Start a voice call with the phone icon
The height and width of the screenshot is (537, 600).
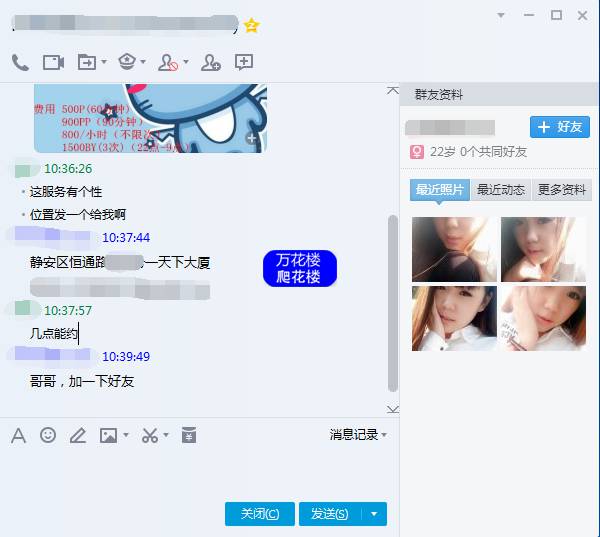[x=20, y=62]
